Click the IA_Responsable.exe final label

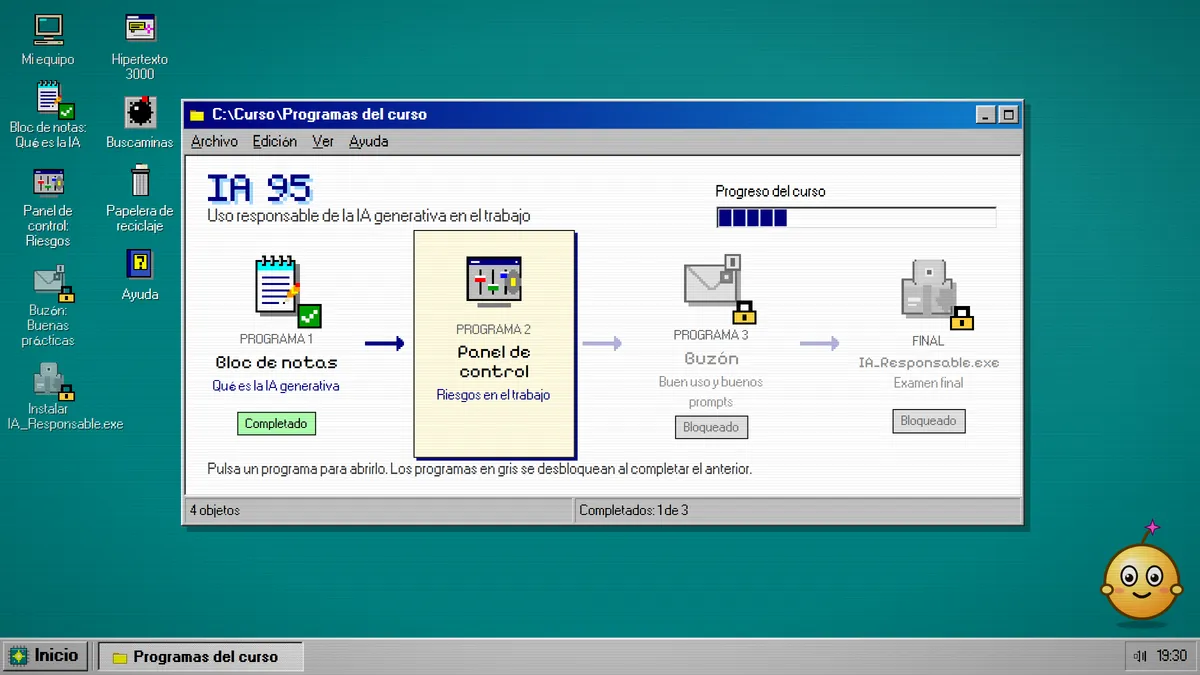point(929,363)
